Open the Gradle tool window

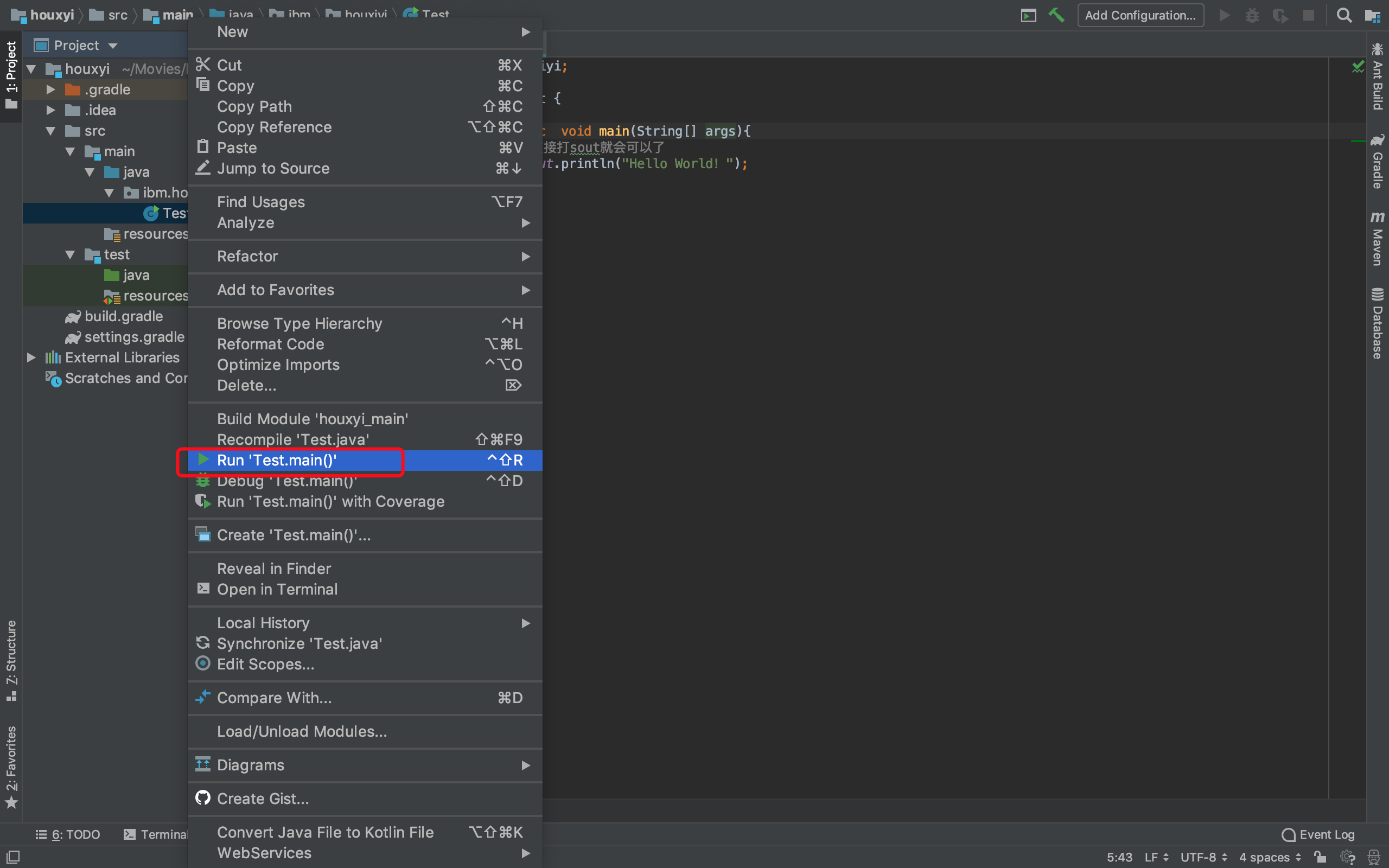pyautogui.click(x=1377, y=162)
